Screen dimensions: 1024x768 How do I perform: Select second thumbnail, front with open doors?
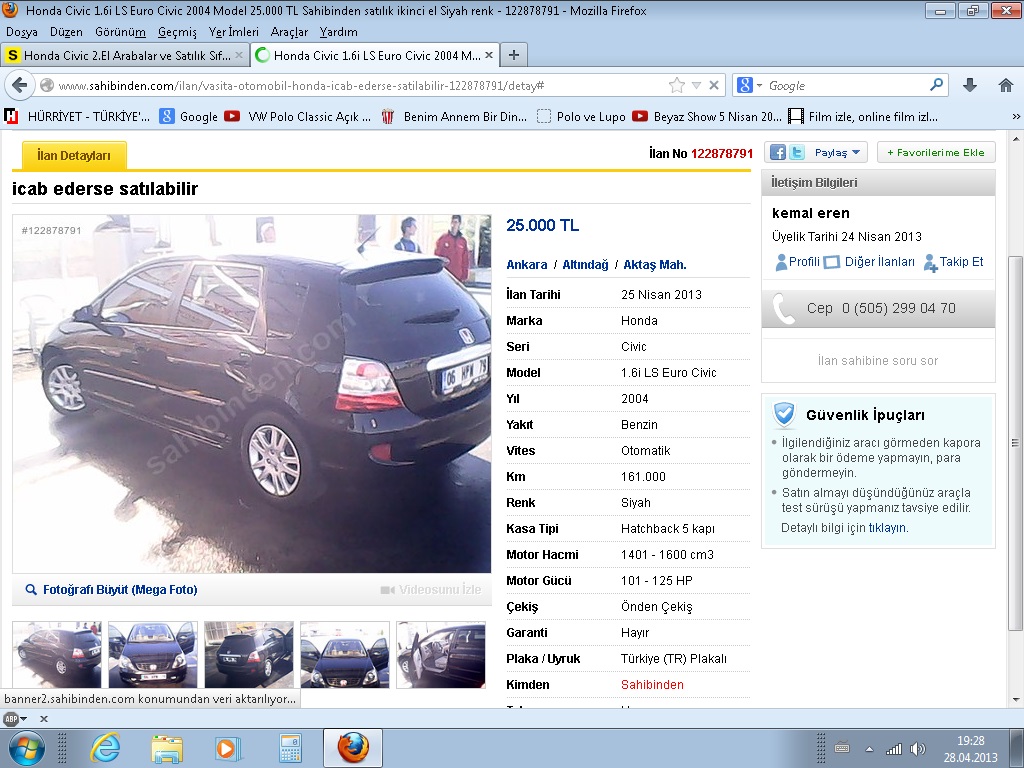(153, 654)
